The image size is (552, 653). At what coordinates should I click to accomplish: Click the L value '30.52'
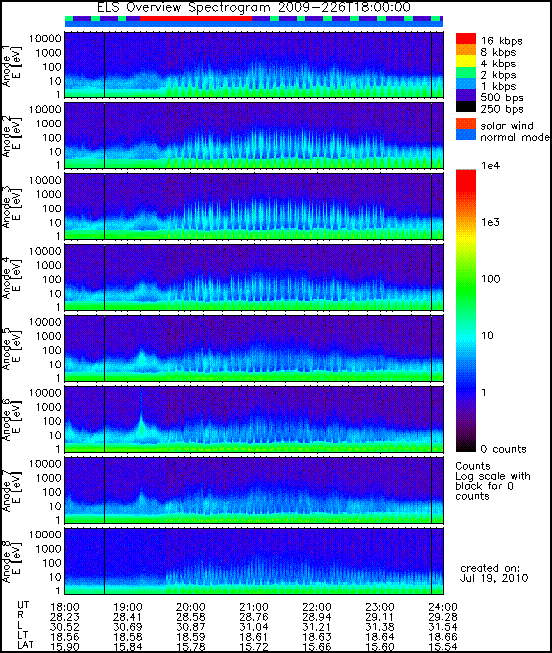(x=65, y=627)
